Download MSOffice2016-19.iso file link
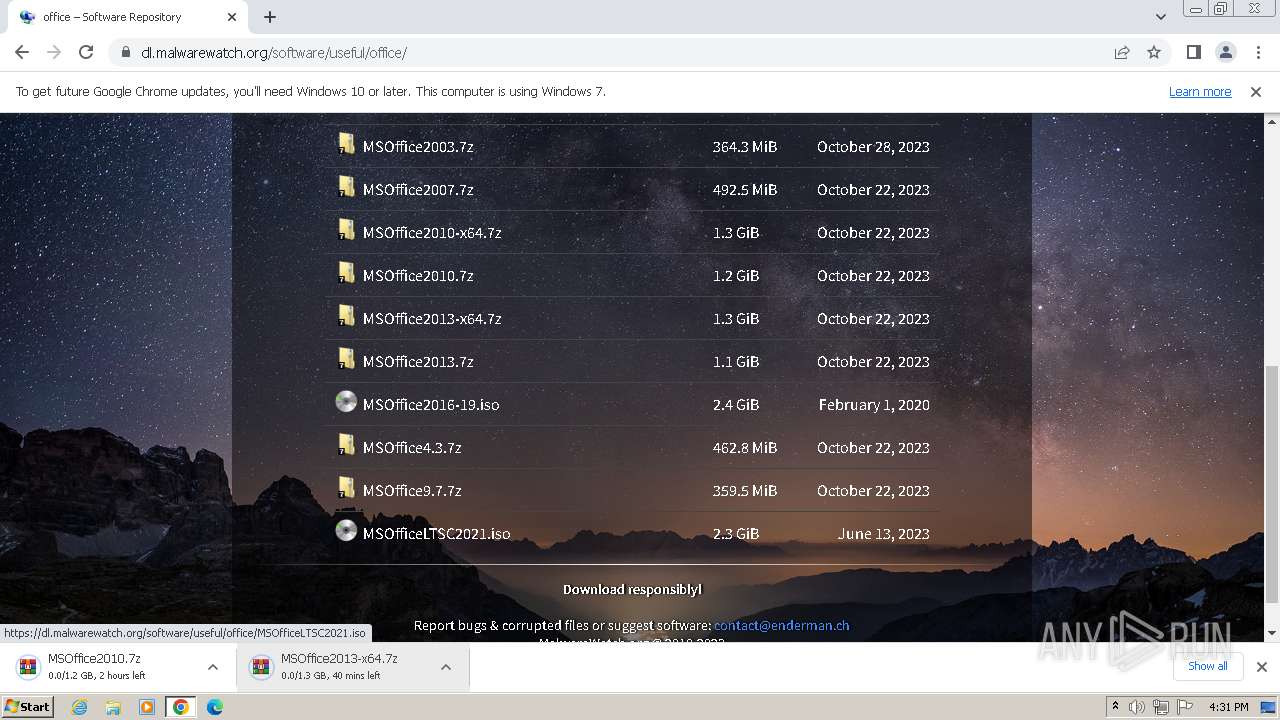 431,404
